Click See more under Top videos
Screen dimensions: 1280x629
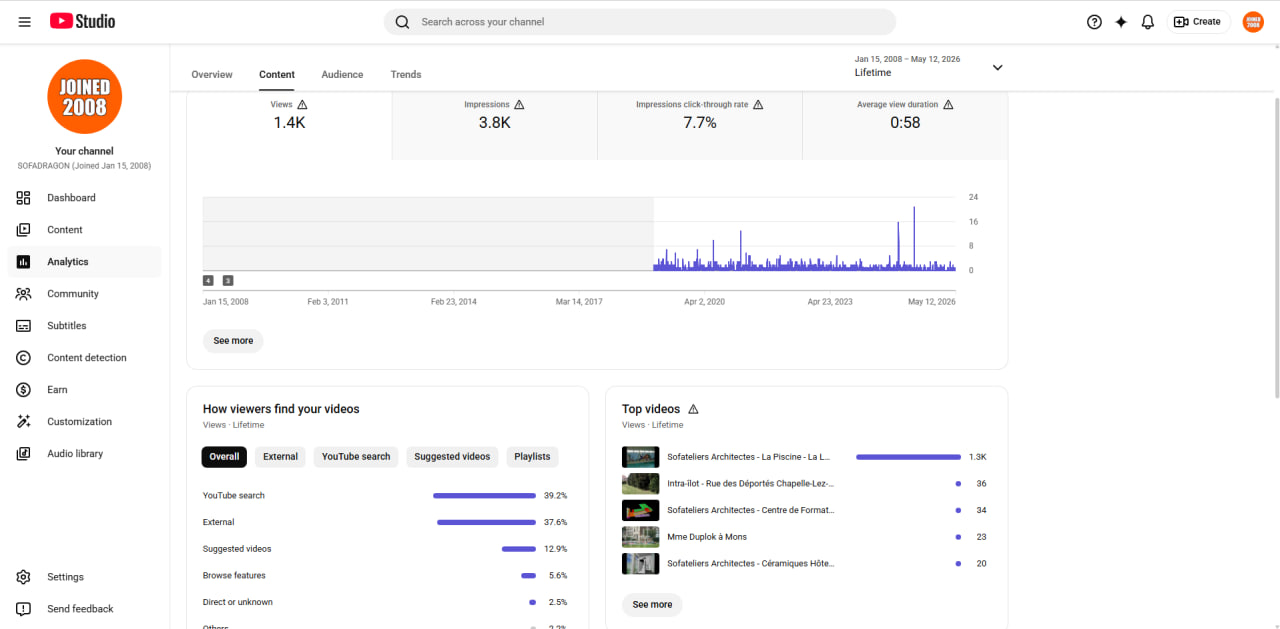(x=652, y=605)
